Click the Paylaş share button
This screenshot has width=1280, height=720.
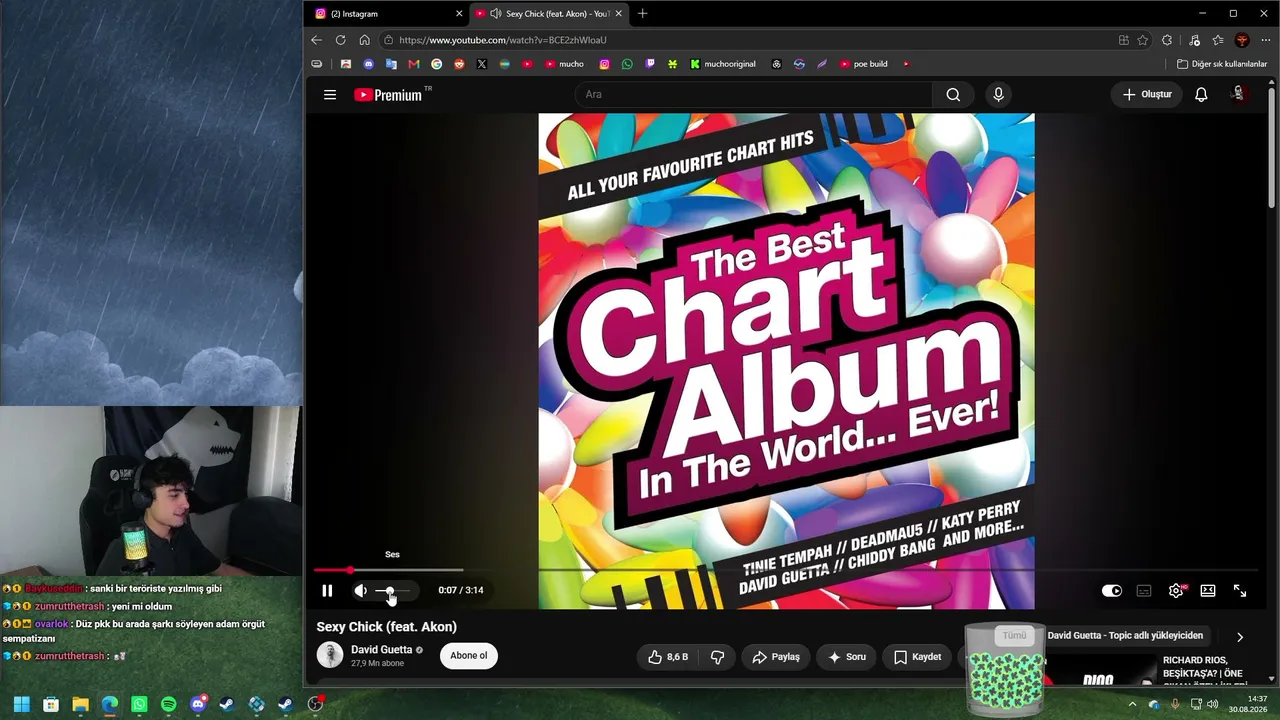click(x=776, y=657)
